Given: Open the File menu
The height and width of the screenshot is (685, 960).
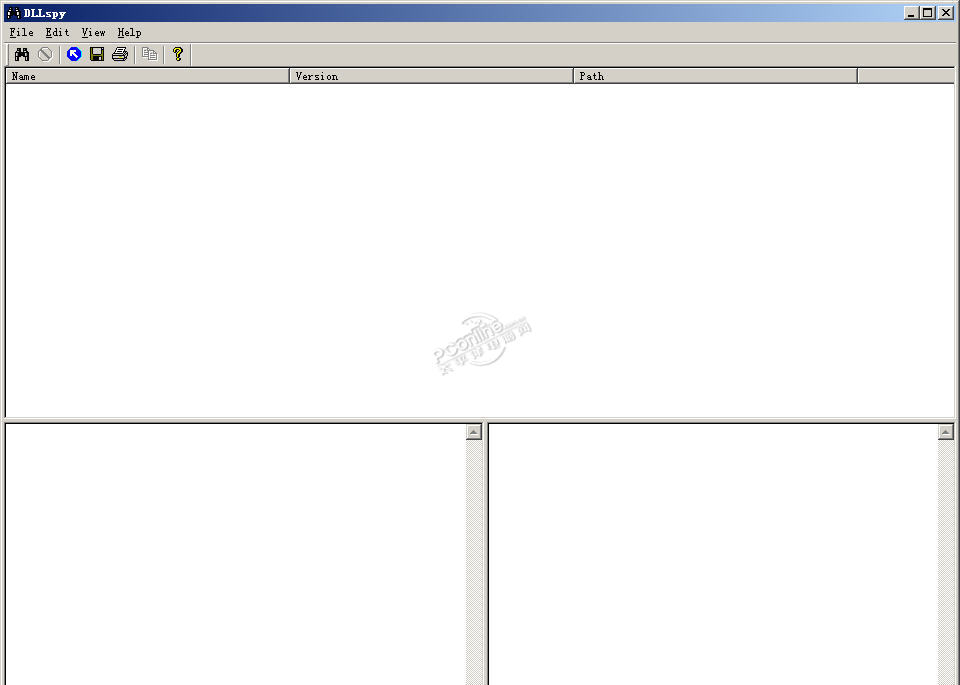Looking at the screenshot, I should pyautogui.click(x=21, y=32).
